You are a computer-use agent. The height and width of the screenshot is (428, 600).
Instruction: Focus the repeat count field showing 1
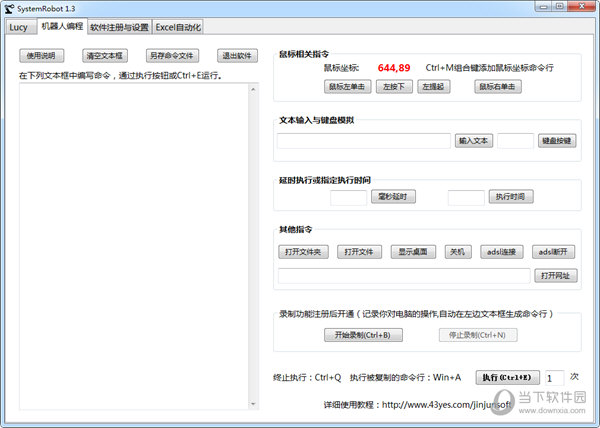point(554,378)
